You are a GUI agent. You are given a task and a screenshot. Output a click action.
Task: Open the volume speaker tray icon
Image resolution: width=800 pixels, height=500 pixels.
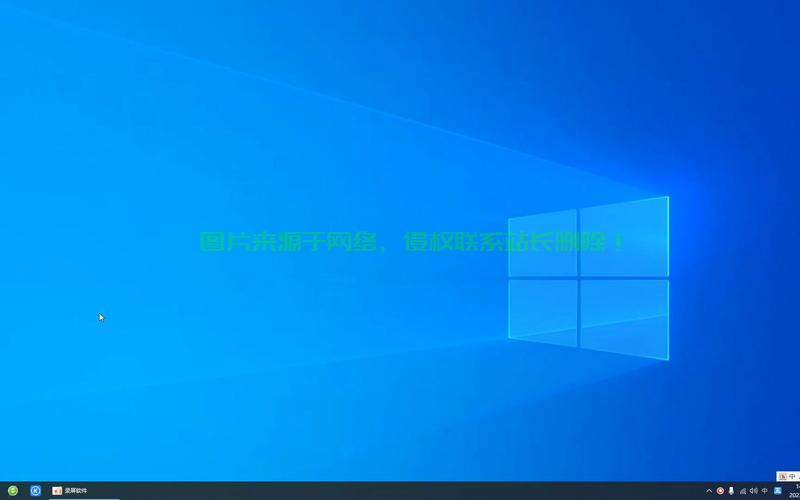point(754,491)
